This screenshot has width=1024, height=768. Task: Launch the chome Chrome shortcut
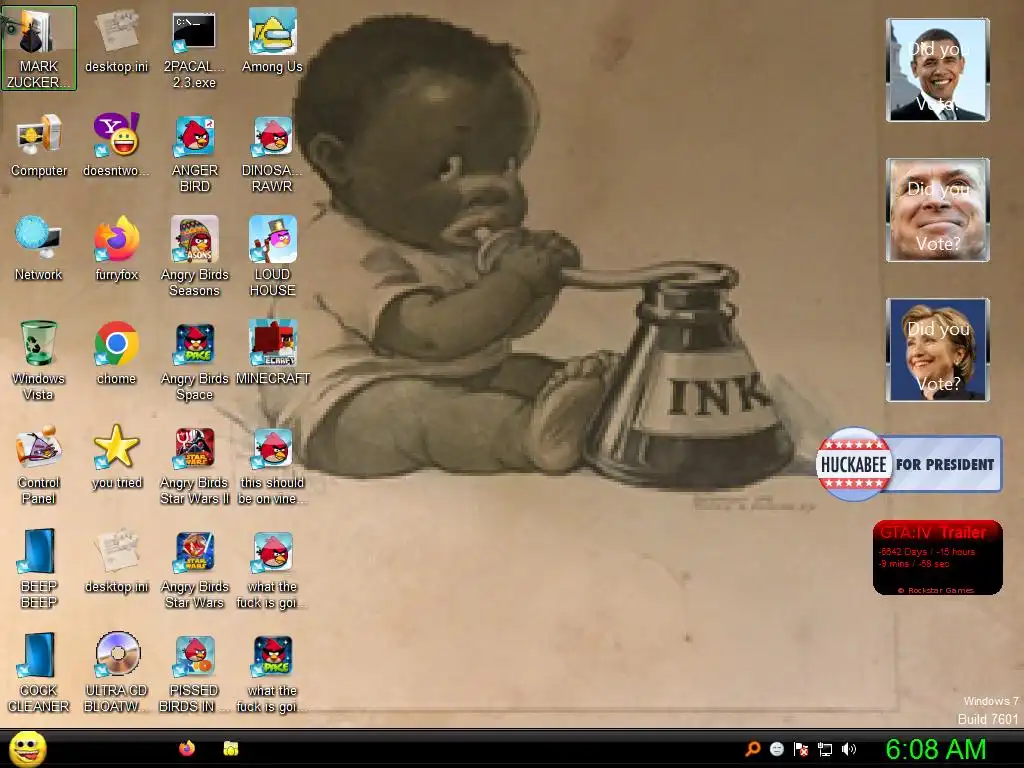[x=116, y=353]
